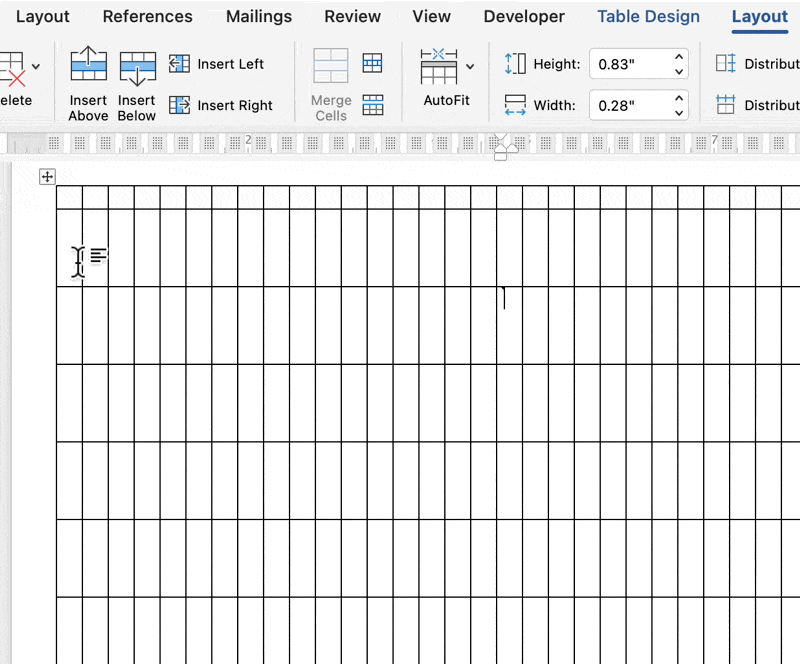This screenshot has width=800, height=664.
Task: Click the Insert Below icon
Action: pyautogui.click(x=137, y=66)
